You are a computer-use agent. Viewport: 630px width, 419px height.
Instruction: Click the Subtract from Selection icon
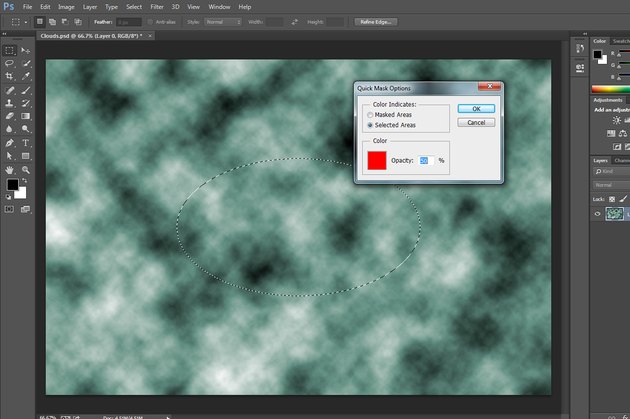click(65, 22)
